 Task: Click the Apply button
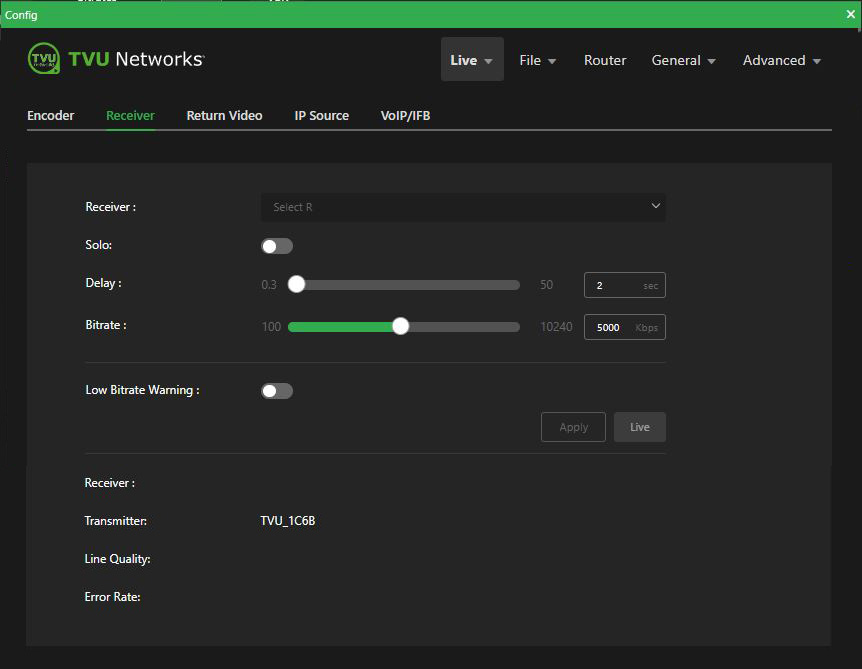pyautogui.click(x=573, y=426)
